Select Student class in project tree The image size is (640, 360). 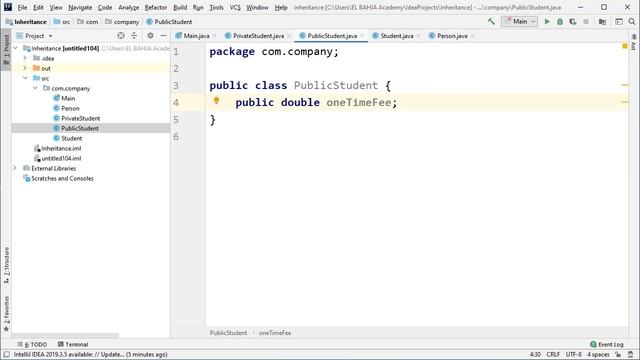click(x=71, y=138)
